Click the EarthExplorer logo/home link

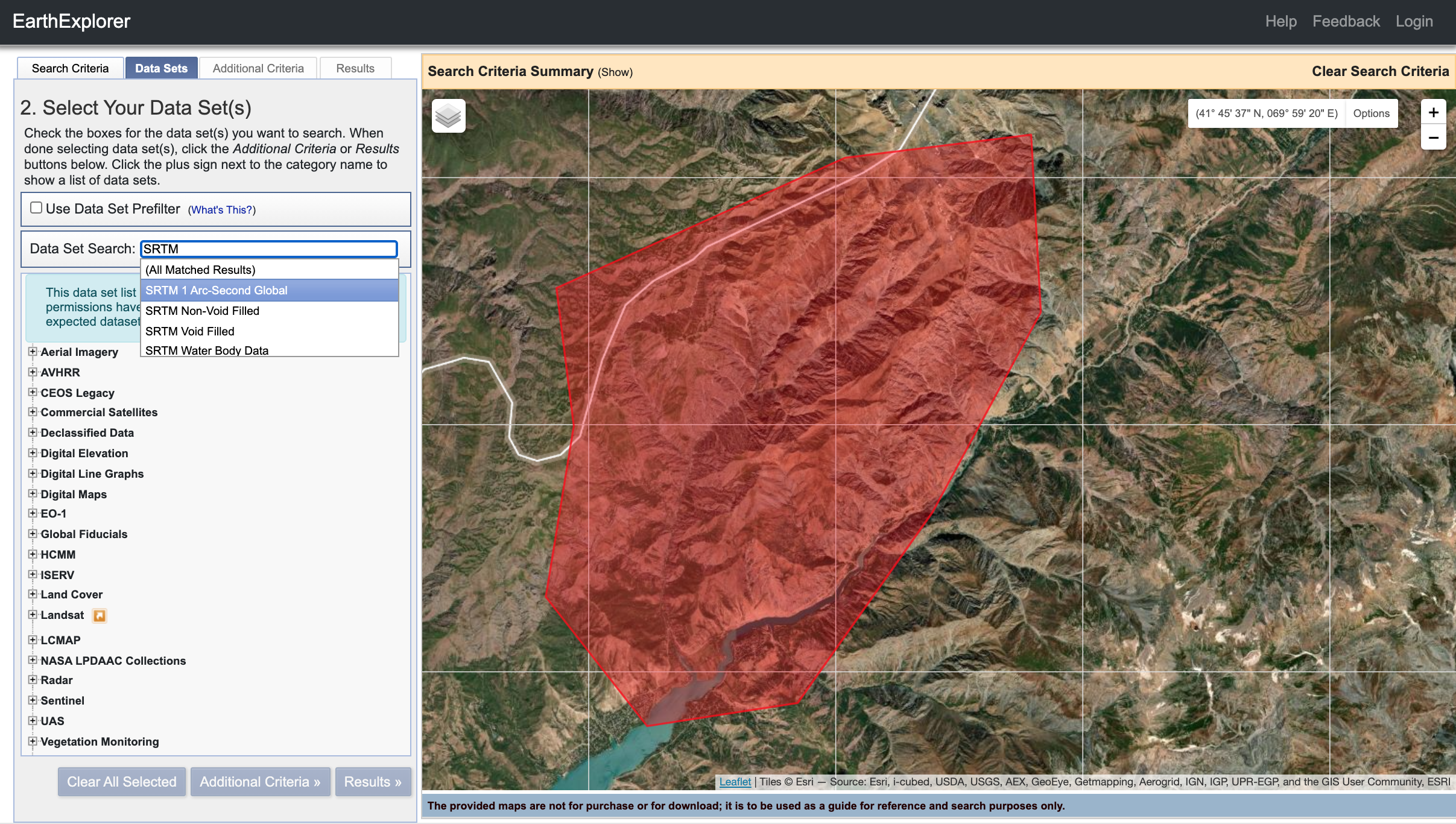tap(76, 20)
